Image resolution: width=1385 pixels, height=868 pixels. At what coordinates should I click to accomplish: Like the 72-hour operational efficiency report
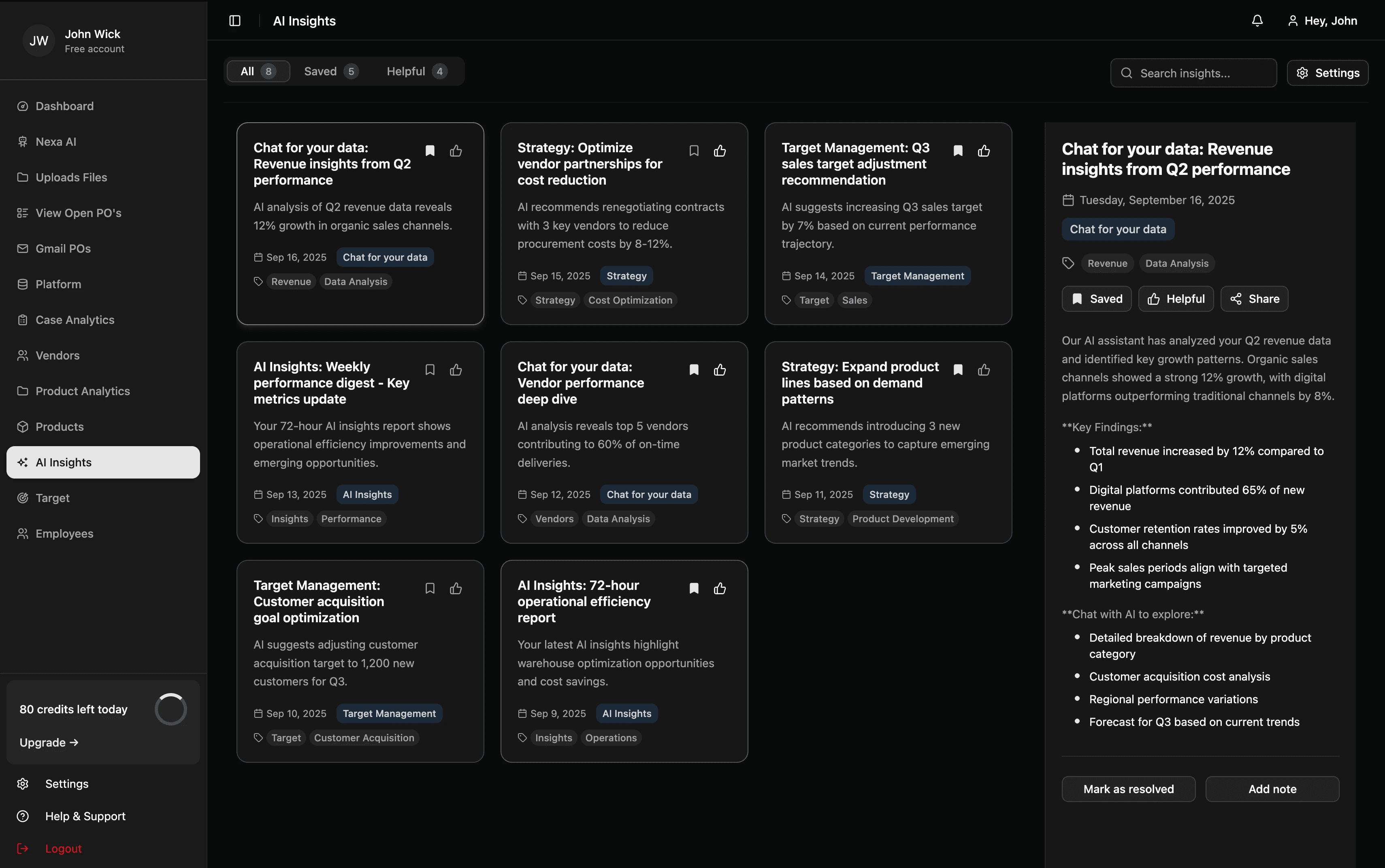click(x=720, y=588)
